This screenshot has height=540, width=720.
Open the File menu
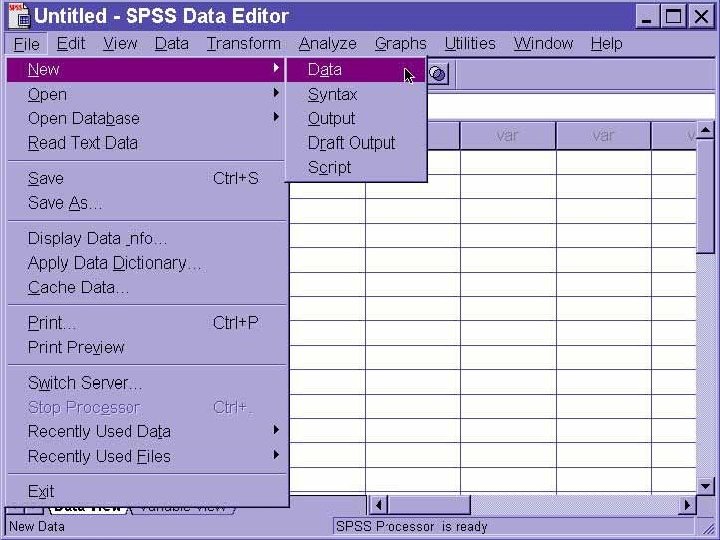point(27,44)
